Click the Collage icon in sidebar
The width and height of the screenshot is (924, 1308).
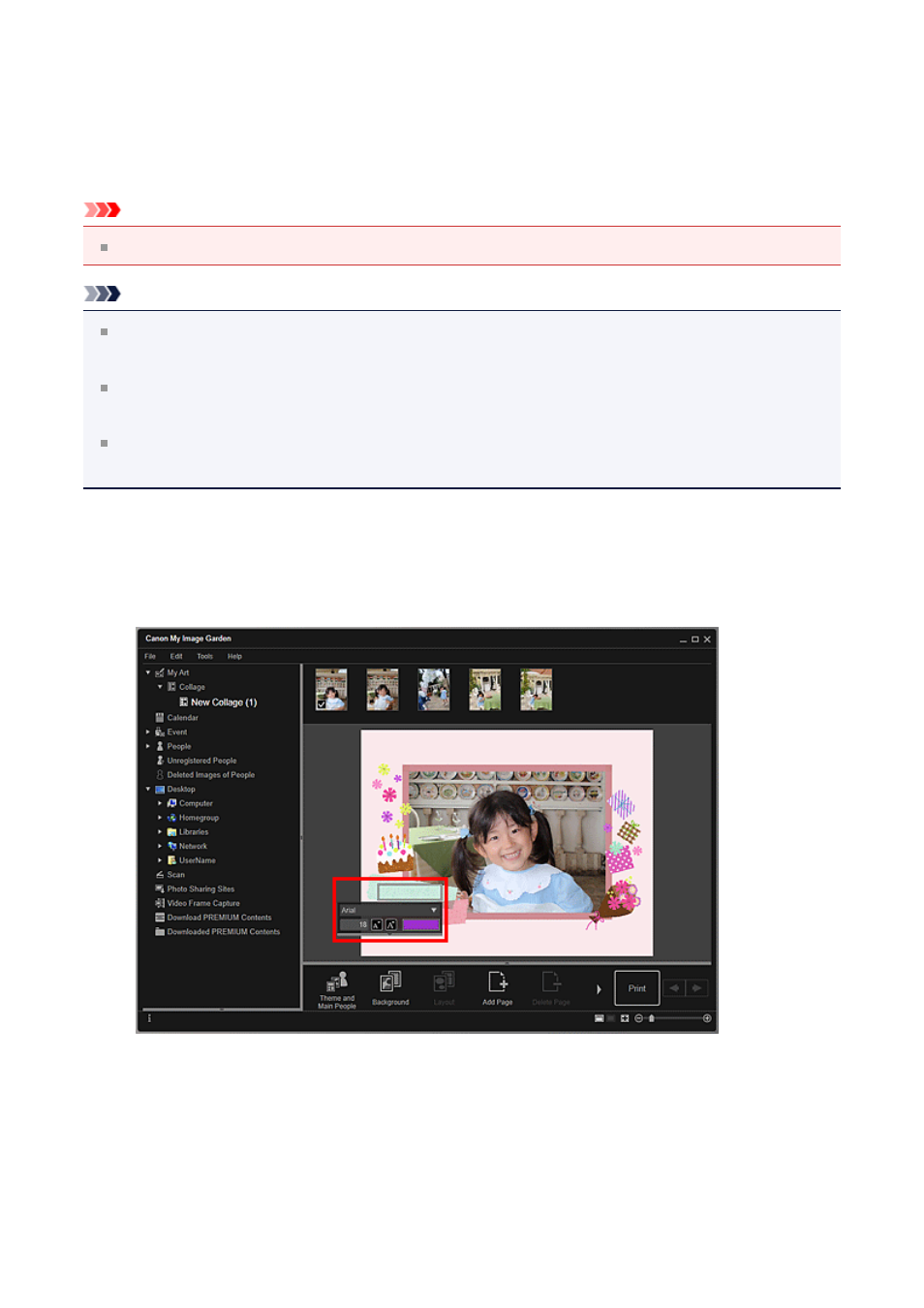pos(171,687)
